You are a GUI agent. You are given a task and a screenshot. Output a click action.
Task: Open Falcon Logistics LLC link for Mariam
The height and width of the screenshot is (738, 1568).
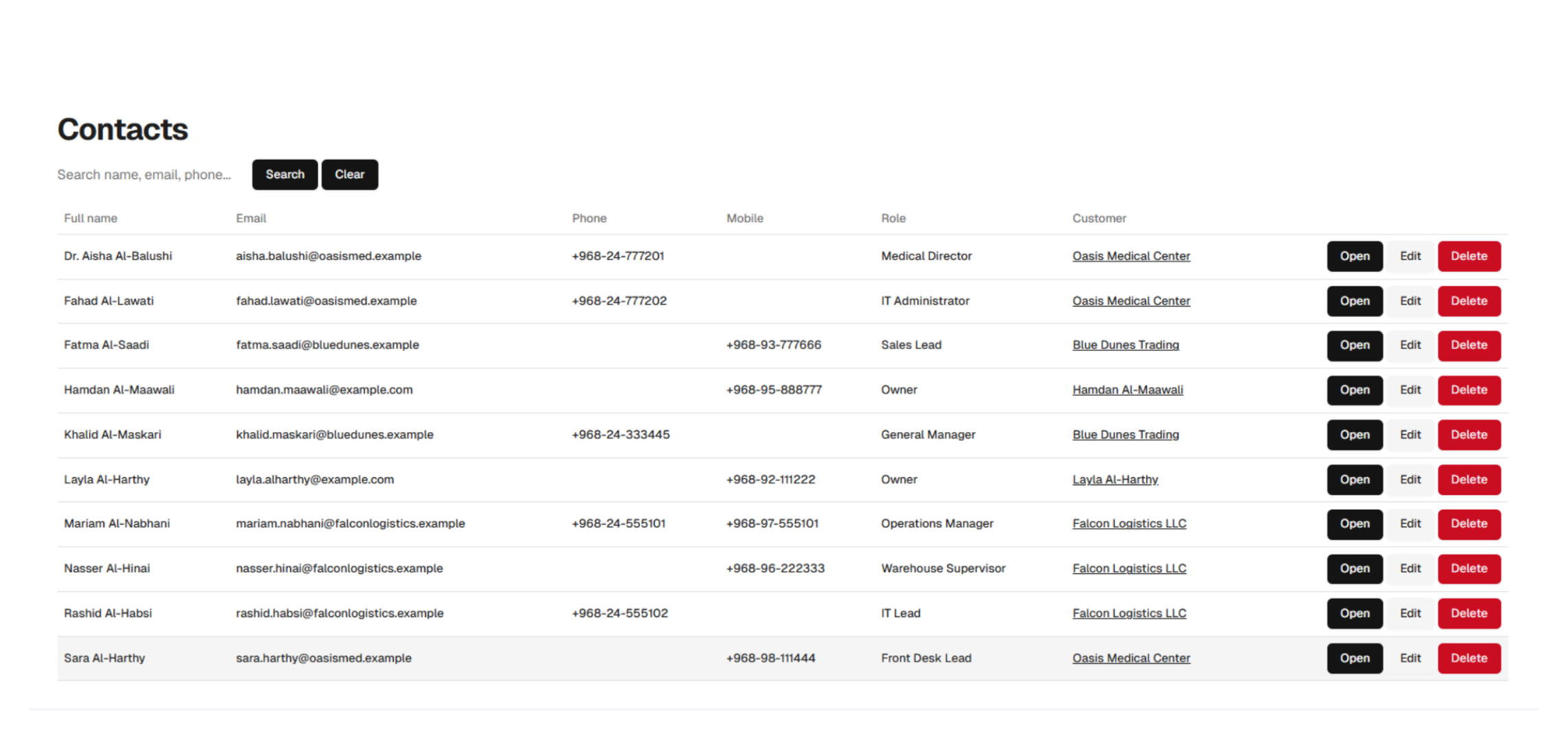(x=1128, y=523)
